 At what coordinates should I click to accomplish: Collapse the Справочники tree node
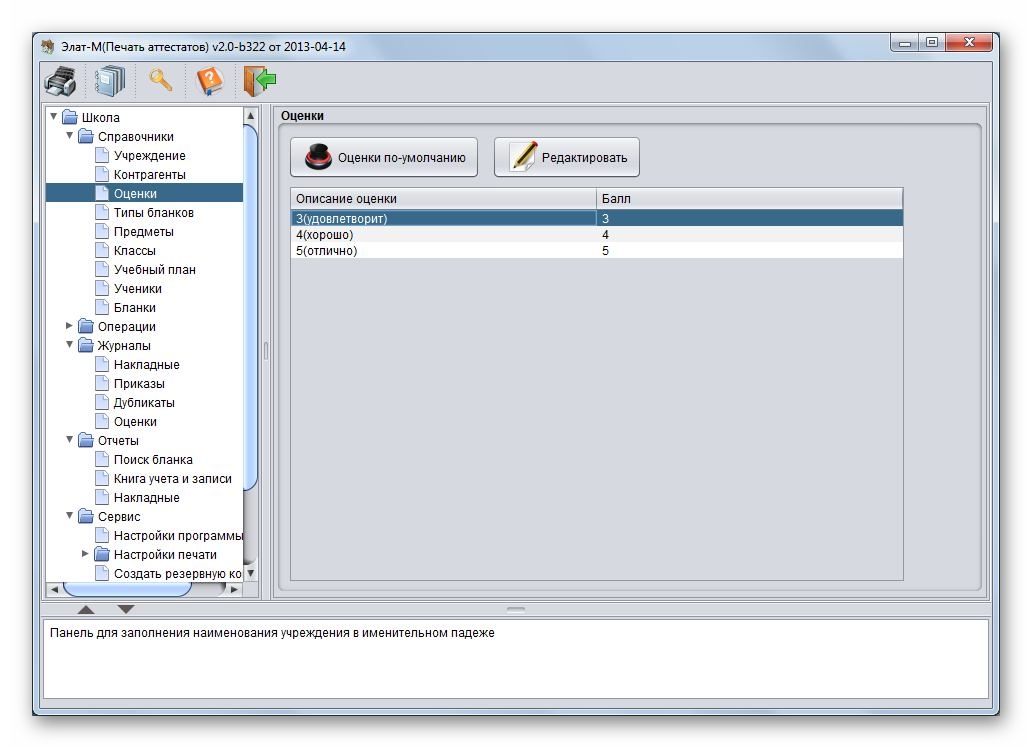(x=70, y=136)
